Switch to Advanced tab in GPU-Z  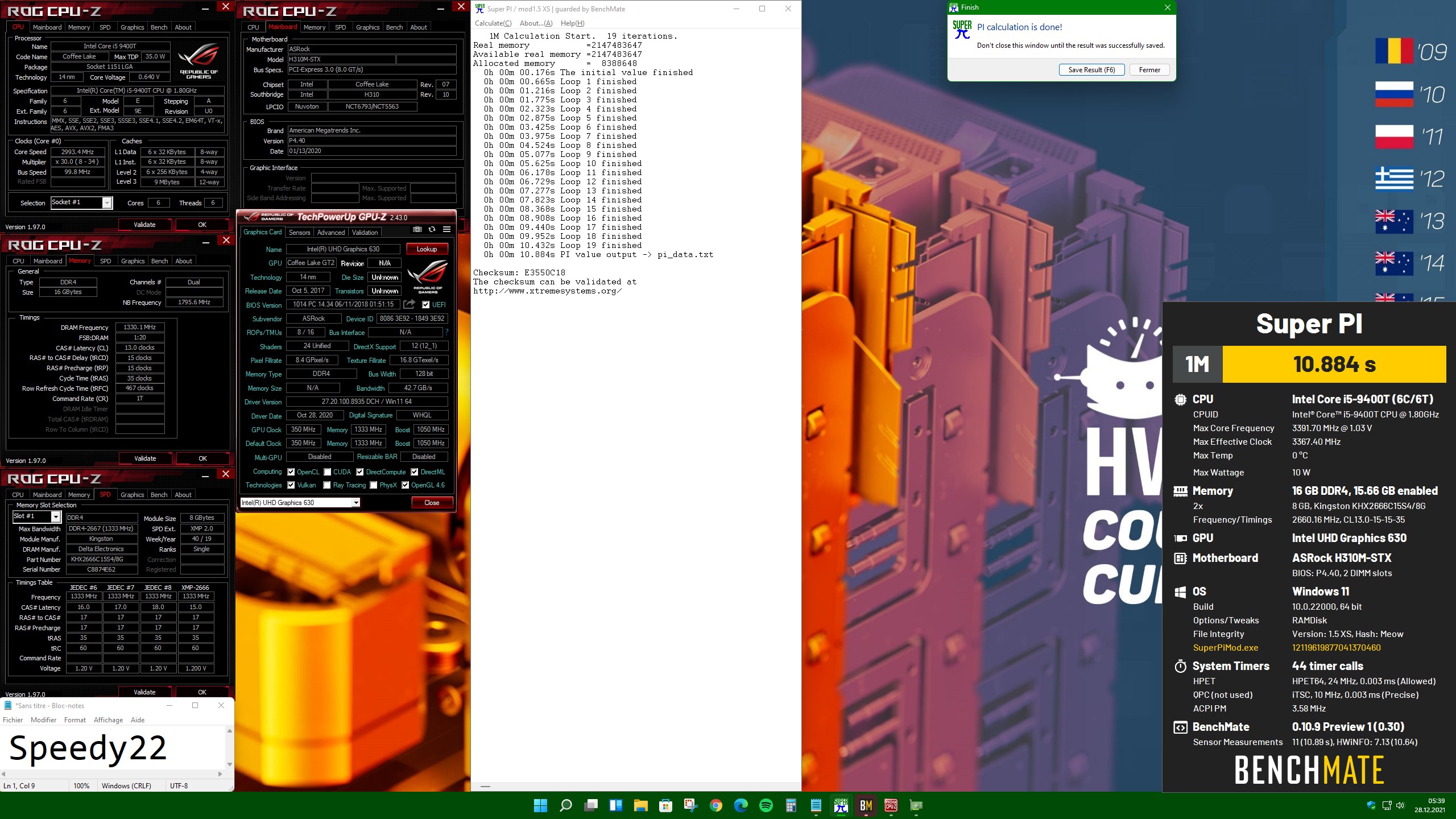tap(331, 232)
